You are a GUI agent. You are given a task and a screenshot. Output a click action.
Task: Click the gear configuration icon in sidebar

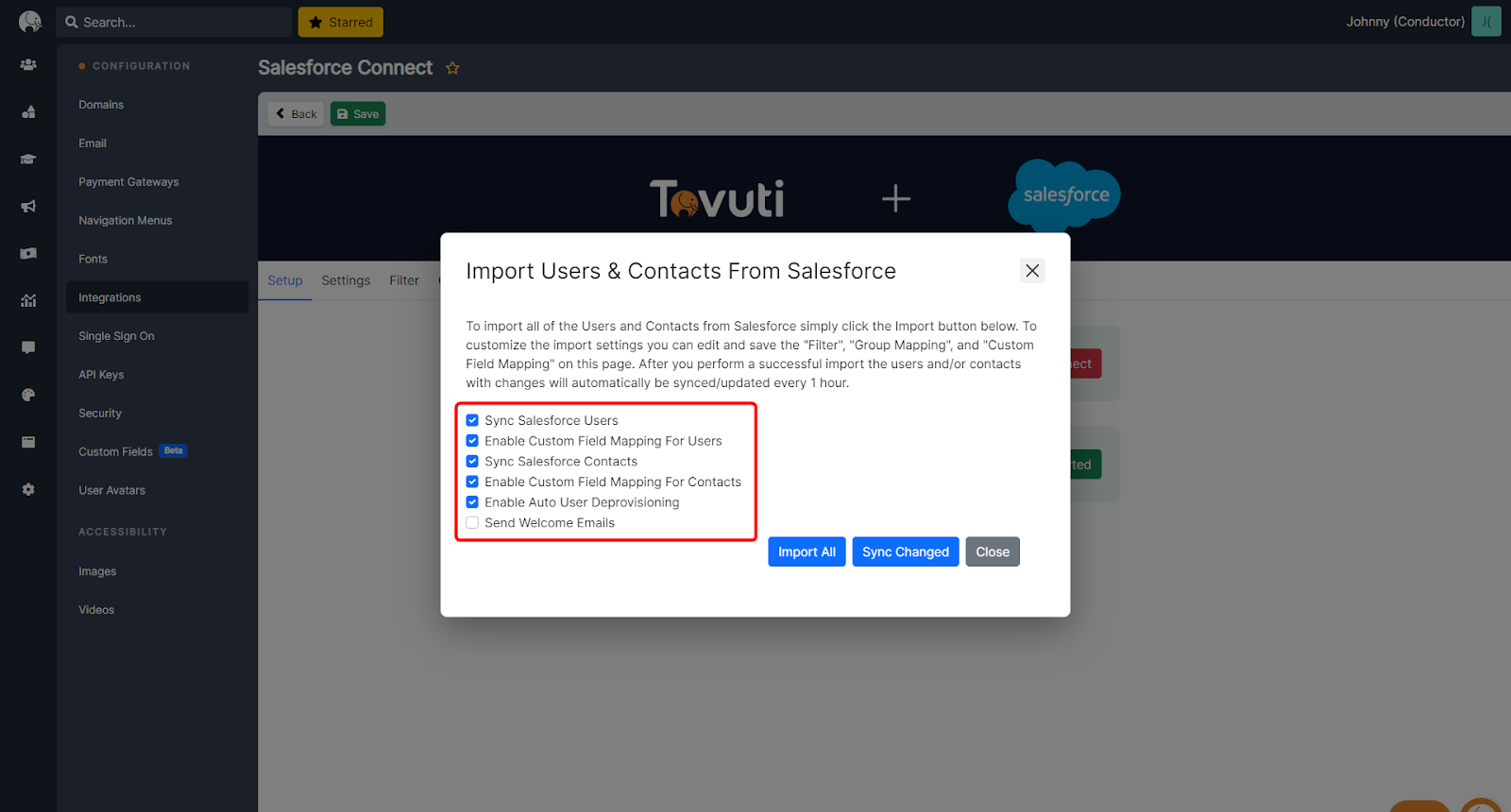coord(28,489)
